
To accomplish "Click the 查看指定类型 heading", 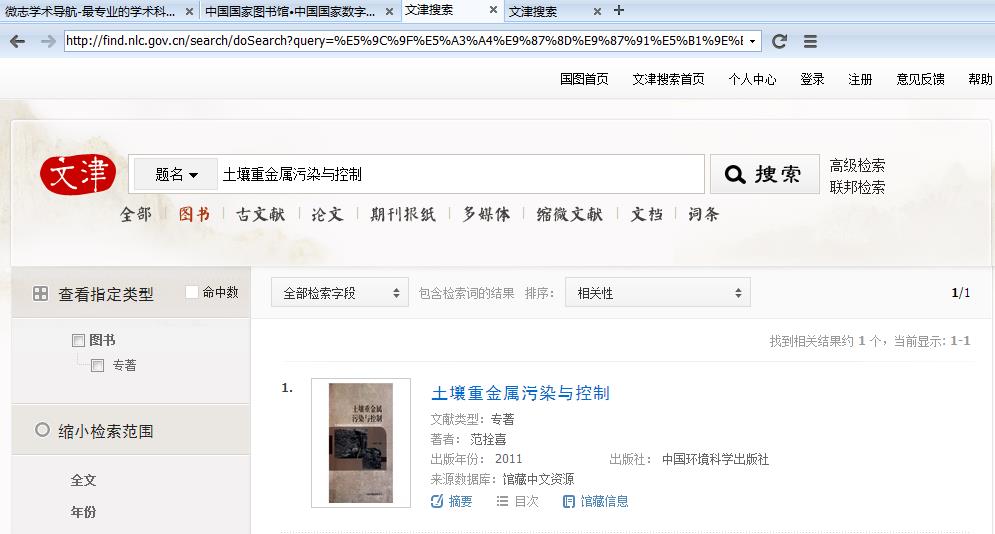I will coord(106,294).
